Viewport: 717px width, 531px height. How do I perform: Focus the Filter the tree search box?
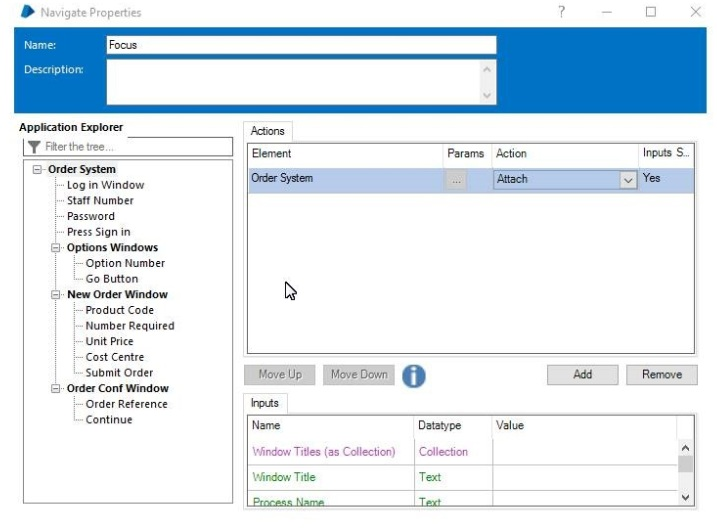135,147
